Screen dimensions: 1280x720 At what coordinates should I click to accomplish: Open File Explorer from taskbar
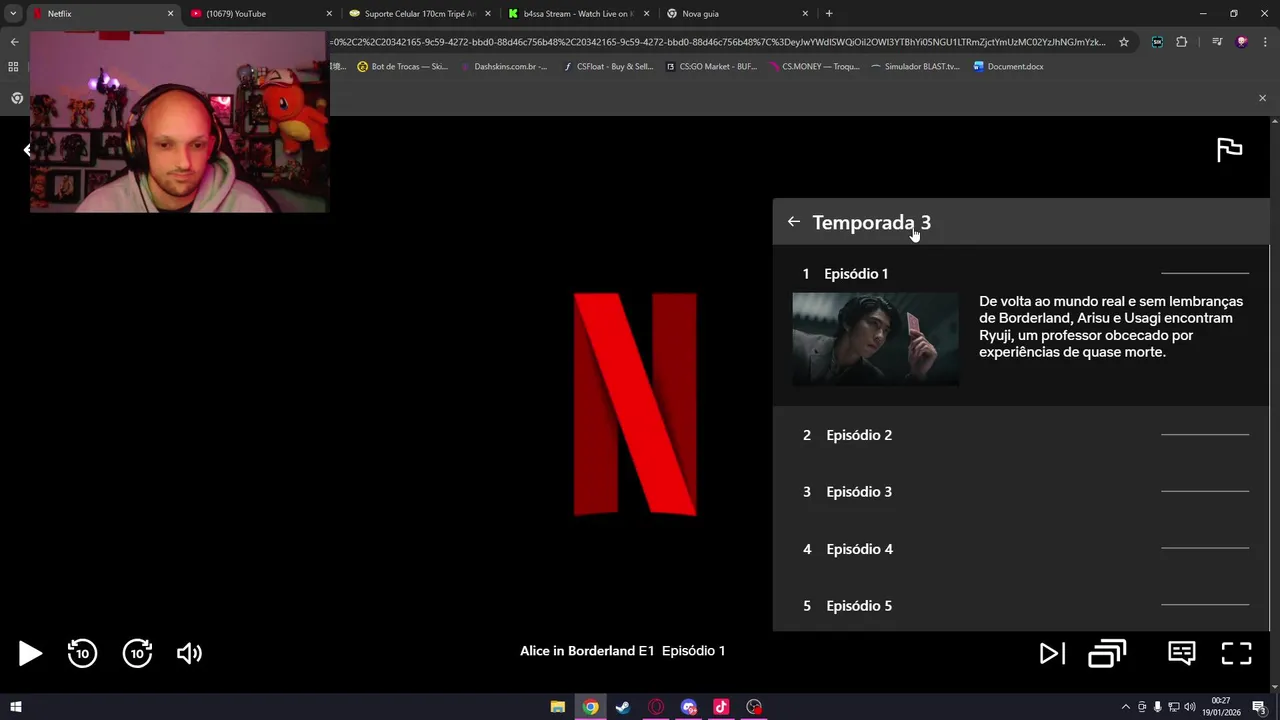pos(558,707)
